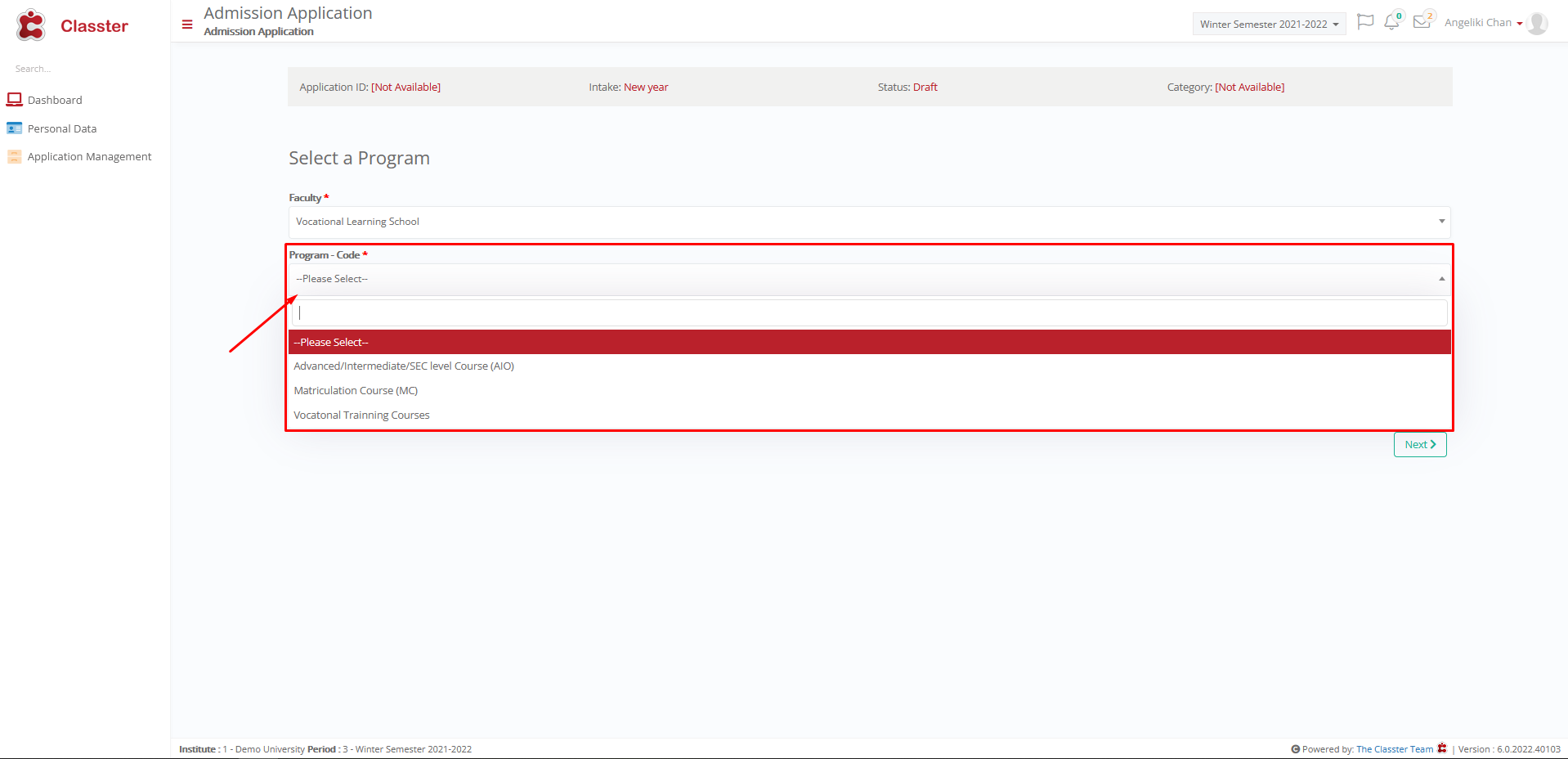
Task: Choose Matriculation Course (MC) option
Action: pos(870,391)
